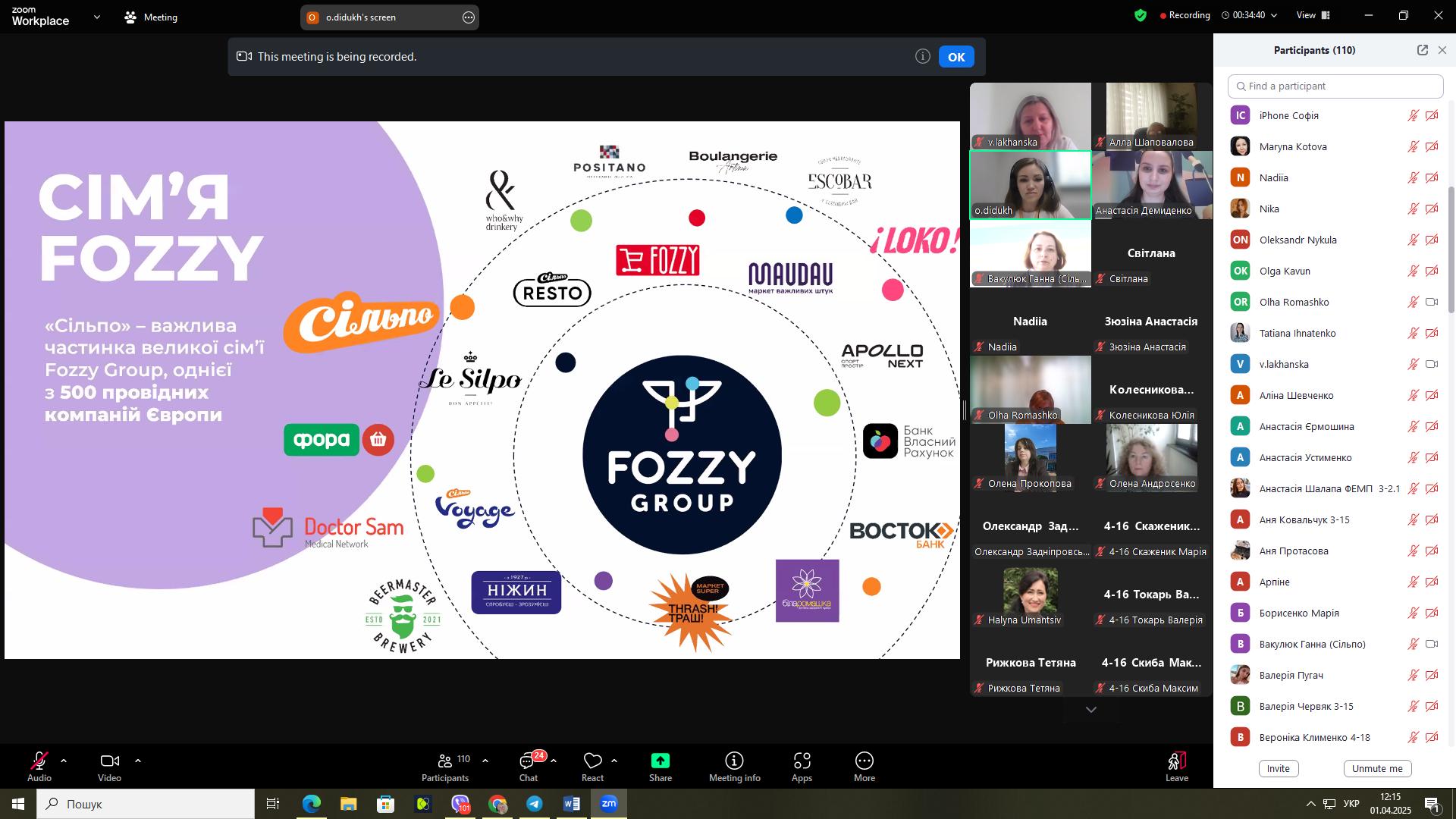The width and height of the screenshot is (1456, 819).
Task: Expand the Chat options arrow
Action: [x=554, y=761]
